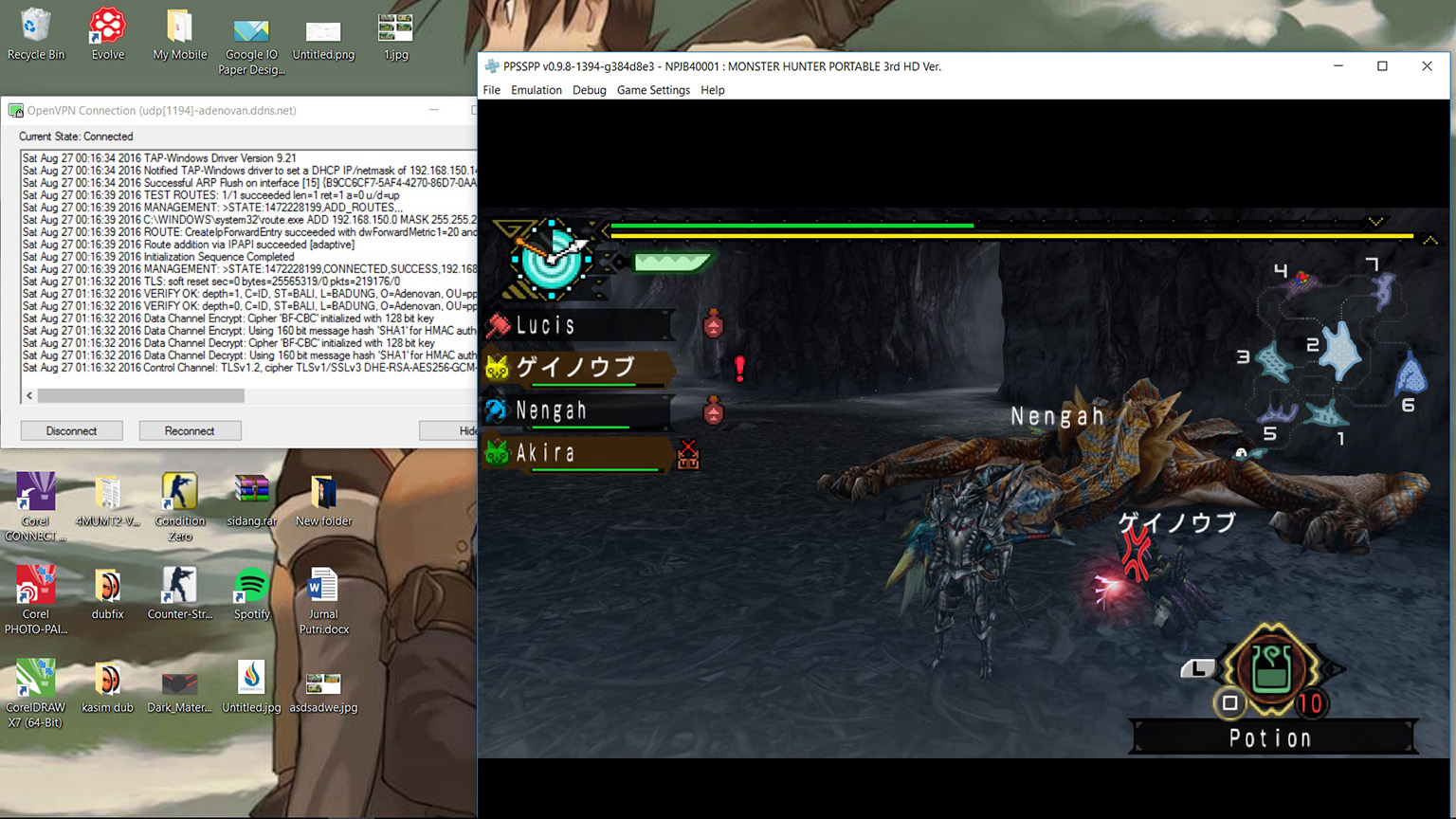
Task: Open the File menu in PPSSPP
Action: click(491, 90)
